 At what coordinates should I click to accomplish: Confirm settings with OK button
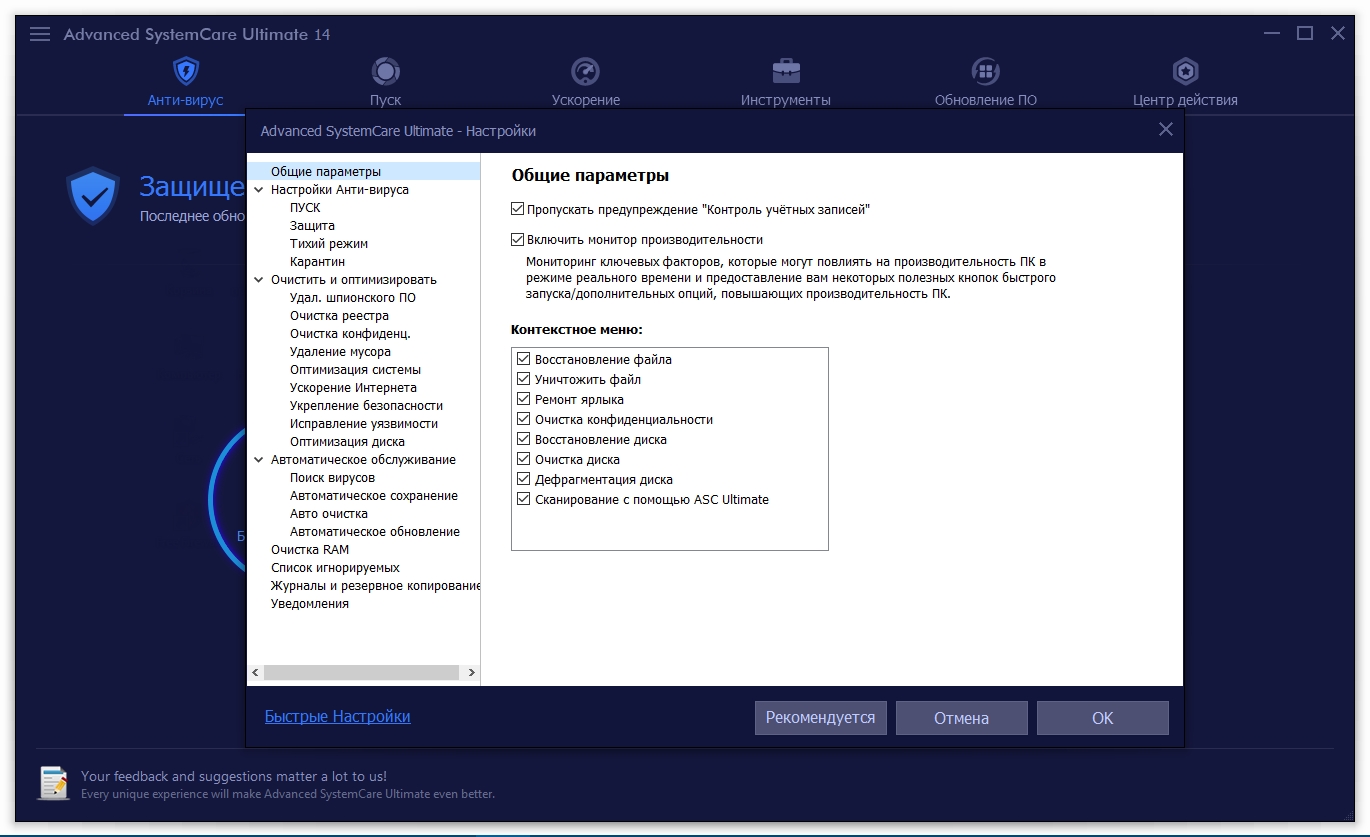1102,718
